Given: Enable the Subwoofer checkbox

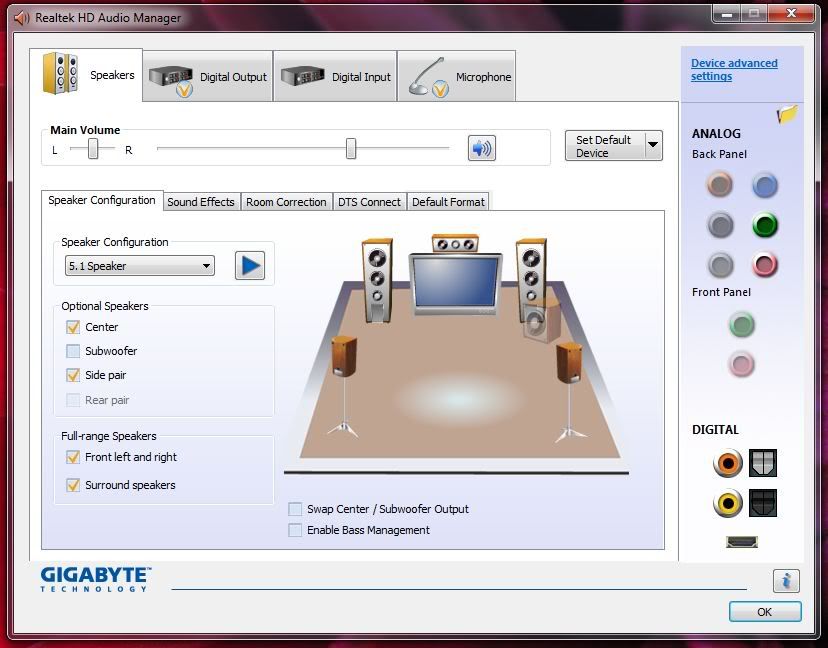Looking at the screenshot, I should coord(73,351).
